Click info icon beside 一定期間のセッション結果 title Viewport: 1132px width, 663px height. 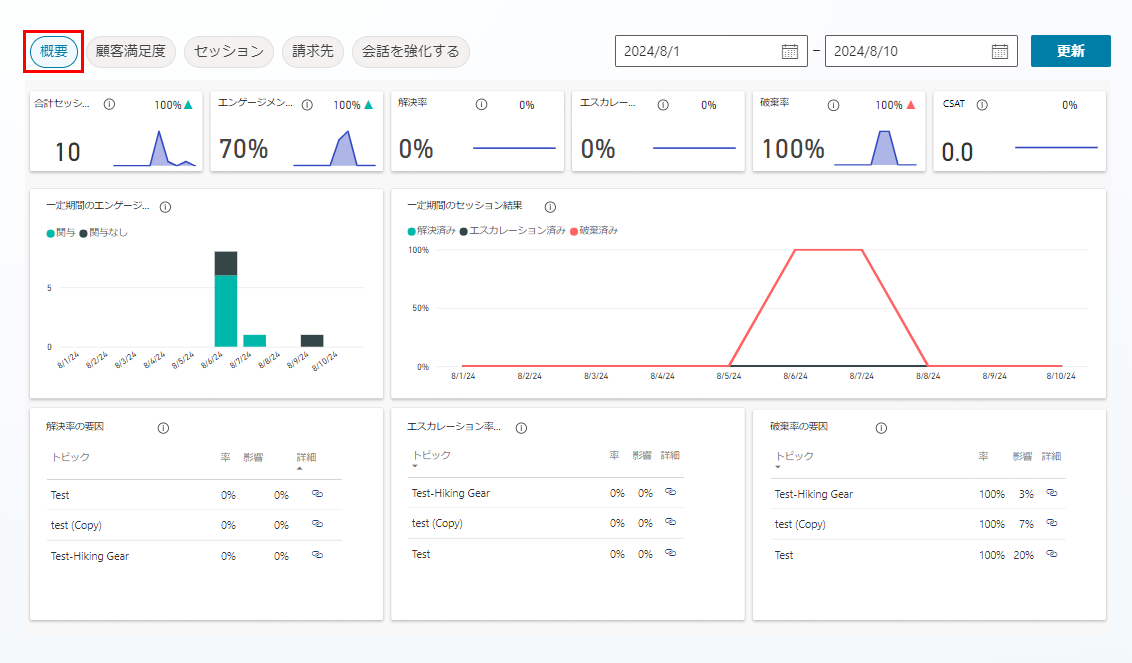click(550, 207)
